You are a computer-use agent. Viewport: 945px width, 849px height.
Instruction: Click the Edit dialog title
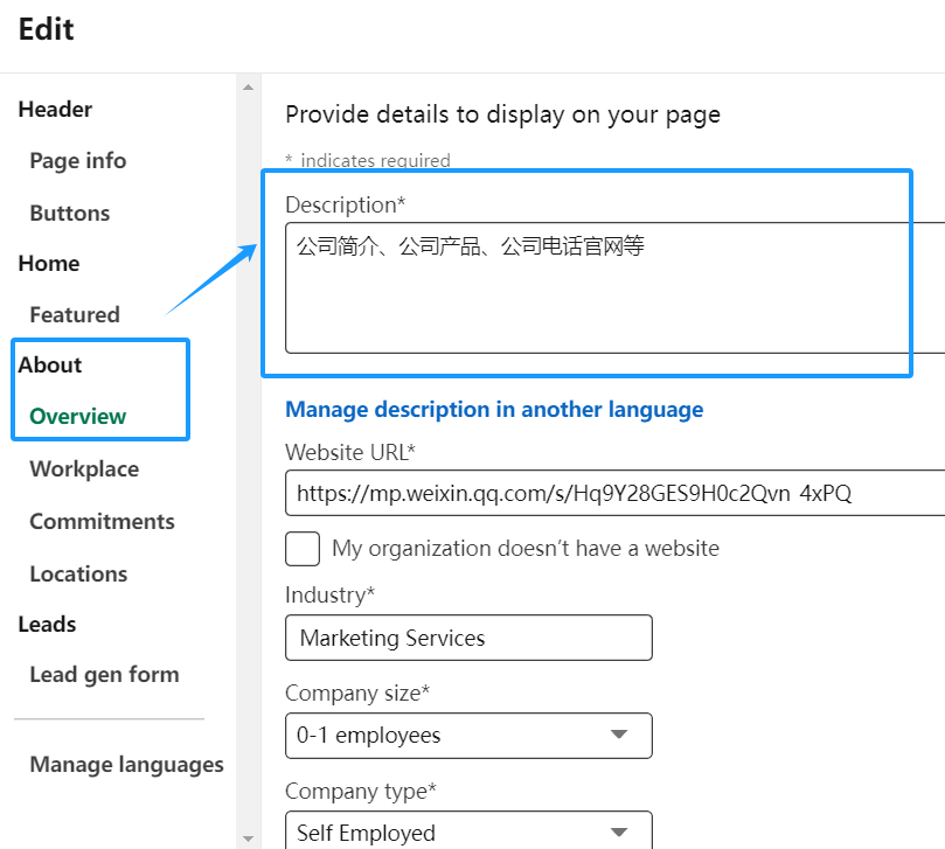pos(46,29)
